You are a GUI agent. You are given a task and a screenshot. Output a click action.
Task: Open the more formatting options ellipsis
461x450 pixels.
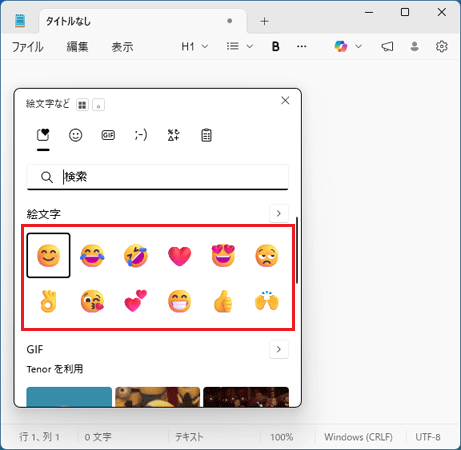[x=301, y=46]
